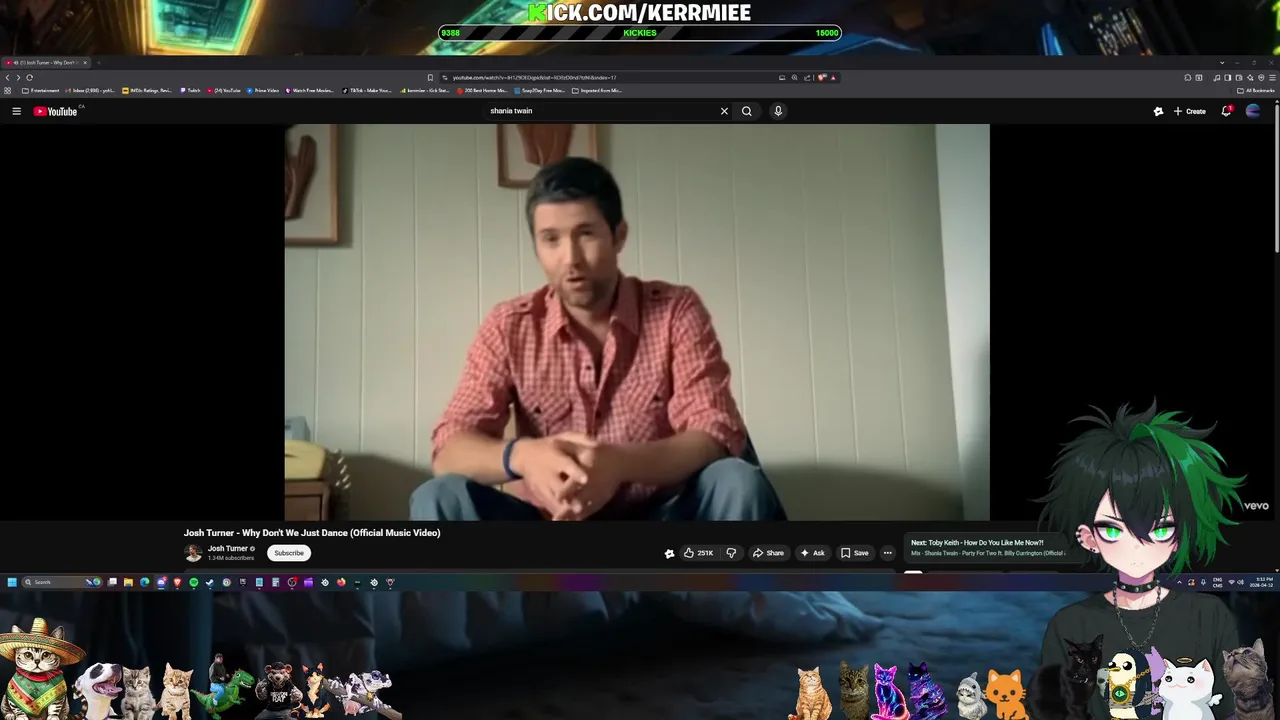This screenshot has width=1280, height=720.
Task: Go forward in the browser
Action: [x=18, y=77]
